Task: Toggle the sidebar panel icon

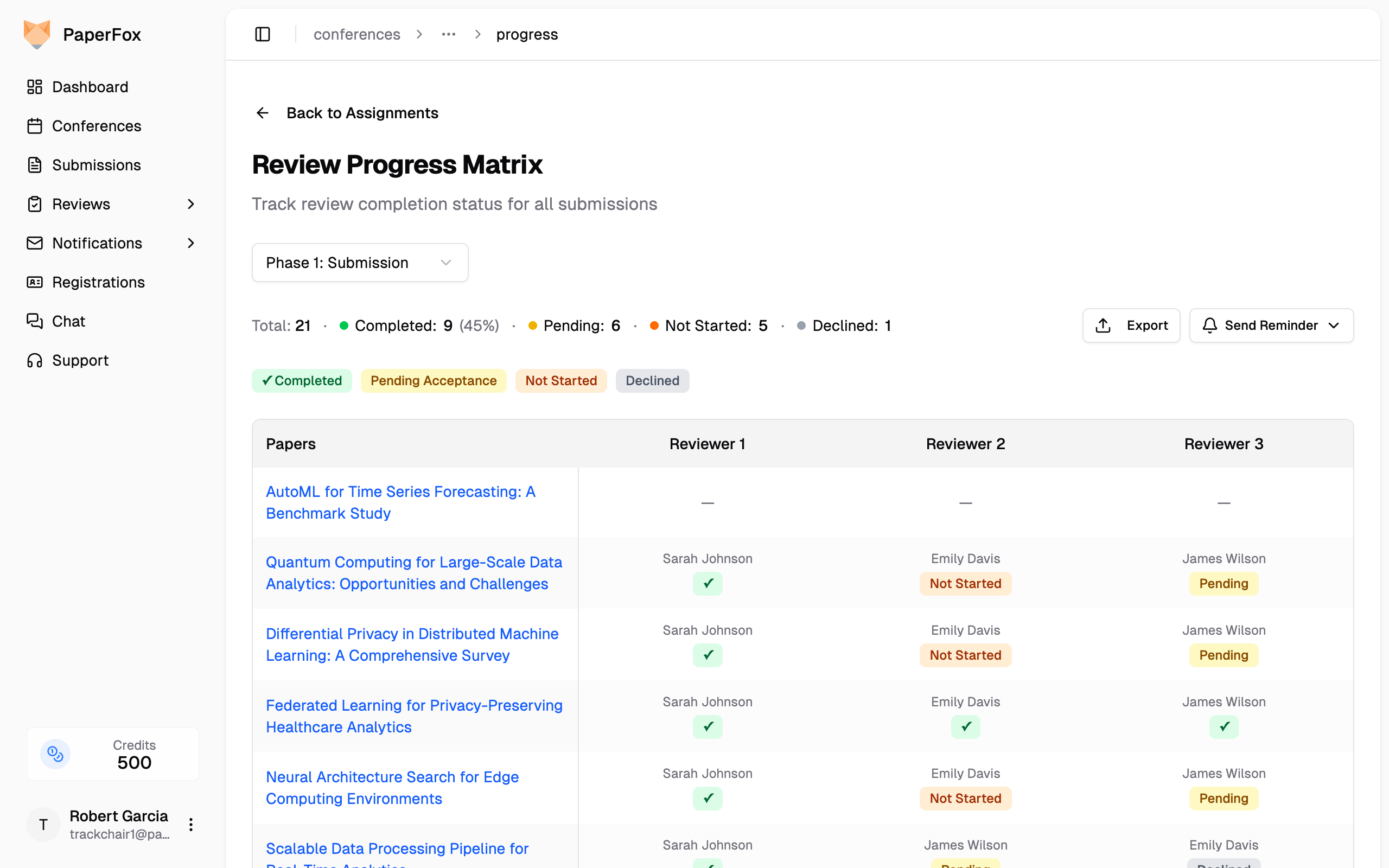Action: pos(262,34)
